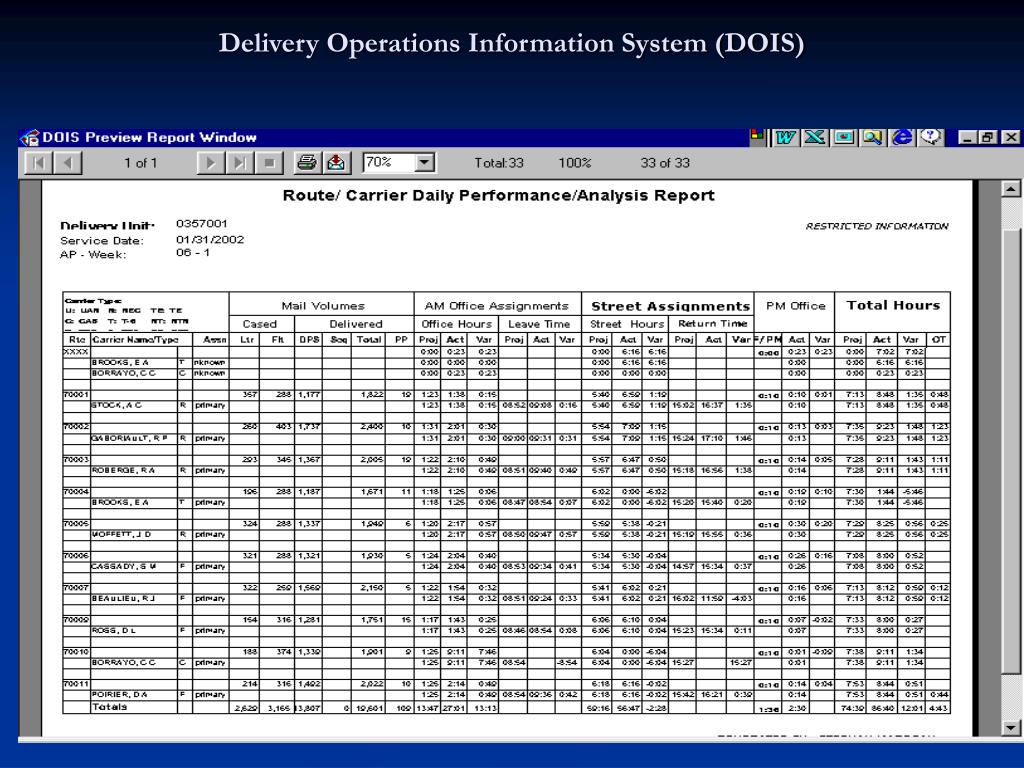Open the Word shortcut icon
The width and height of the screenshot is (1024, 768).
[785, 137]
